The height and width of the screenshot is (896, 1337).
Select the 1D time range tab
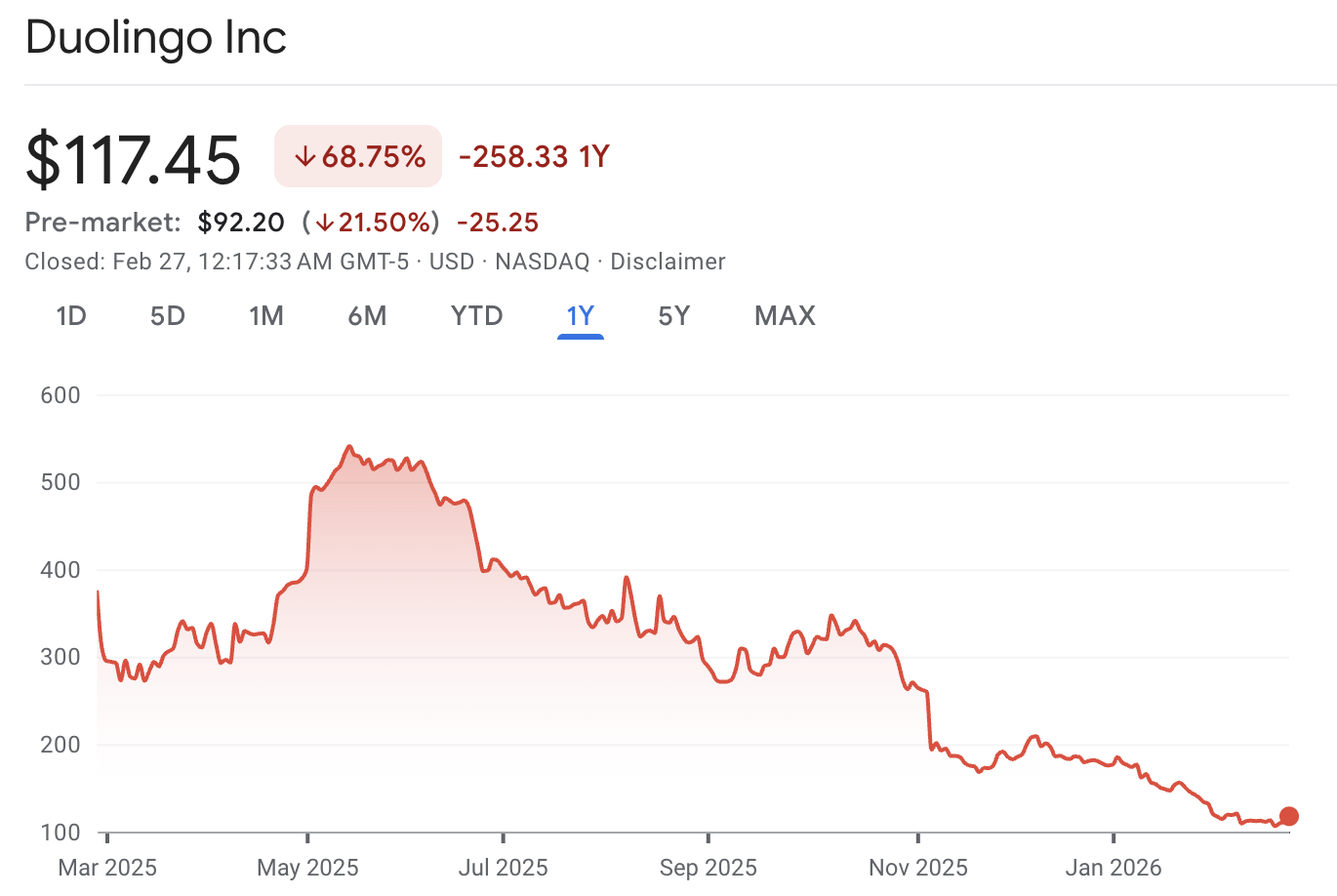click(71, 316)
